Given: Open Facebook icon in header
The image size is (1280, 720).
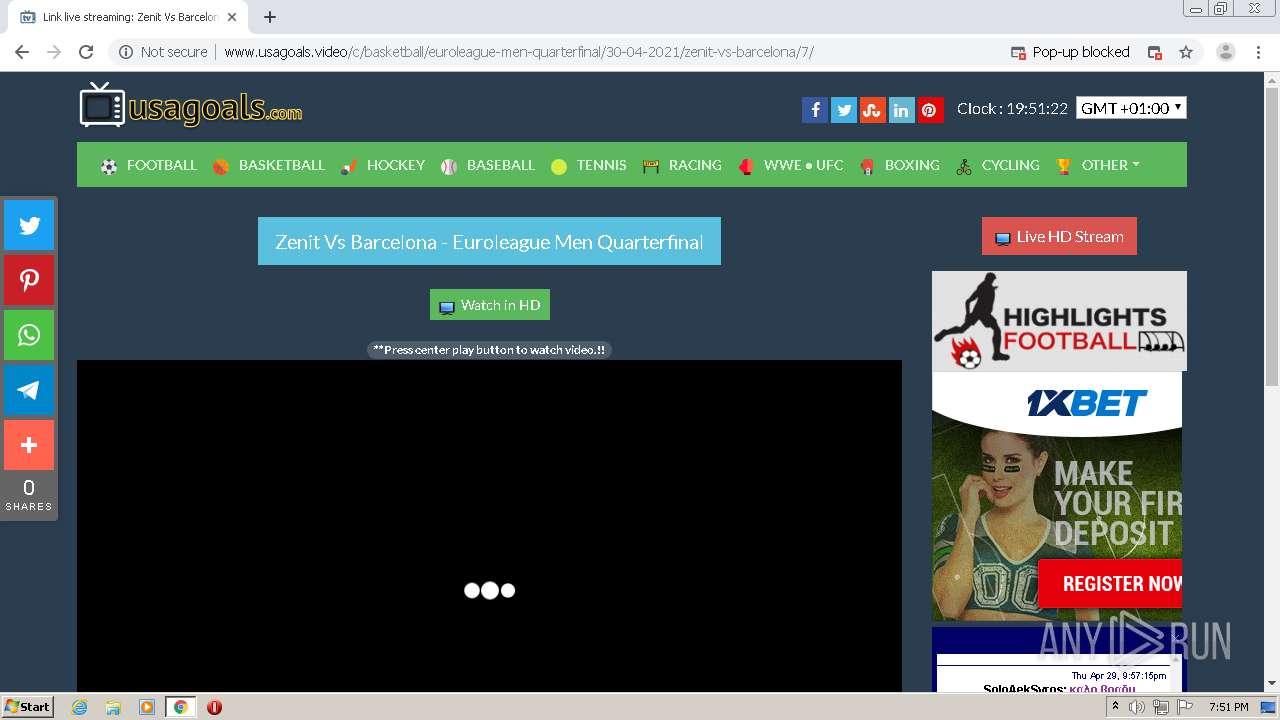Looking at the screenshot, I should coord(815,110).
